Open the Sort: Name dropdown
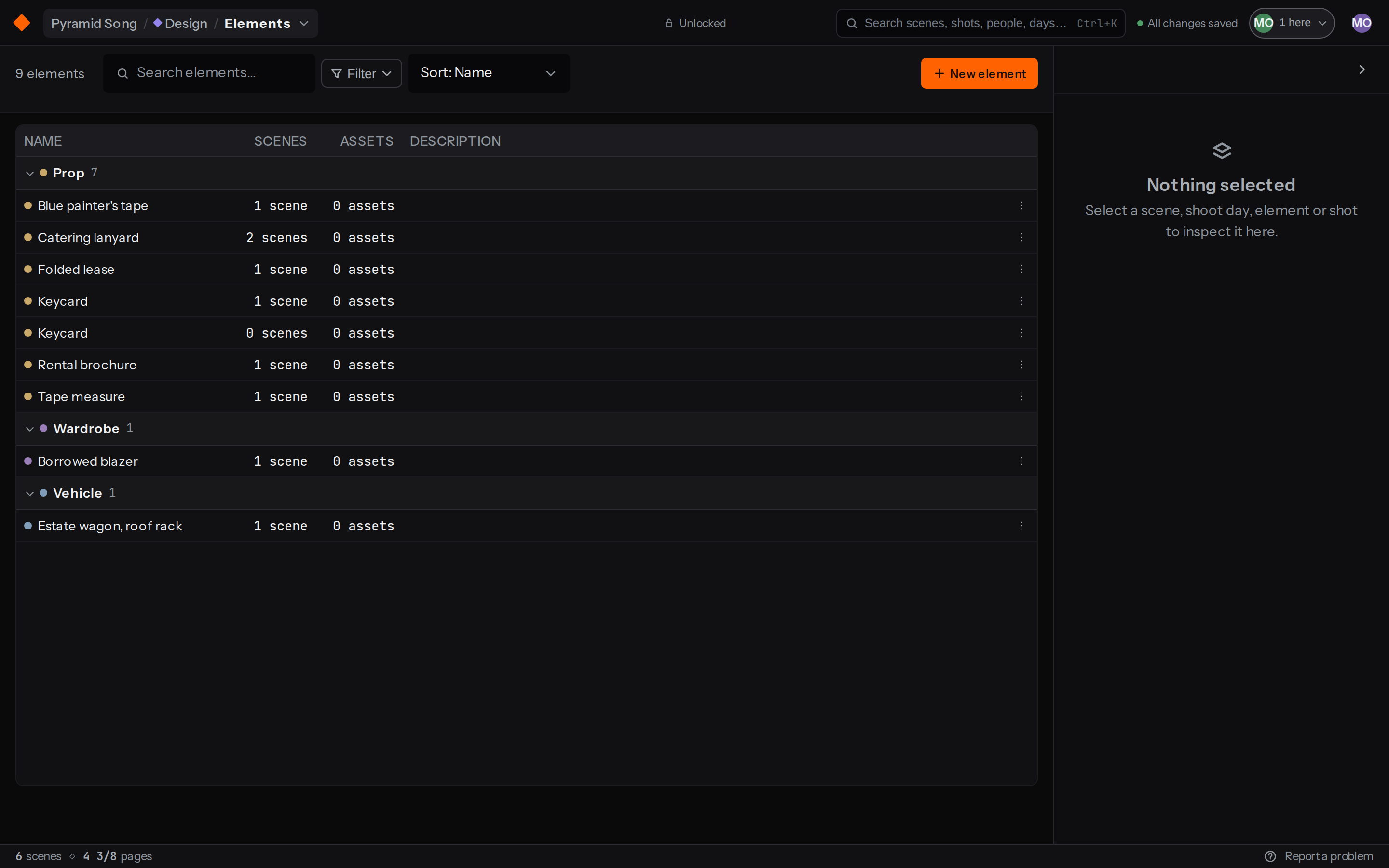1389x868 pixels. [x=489, y=73]
